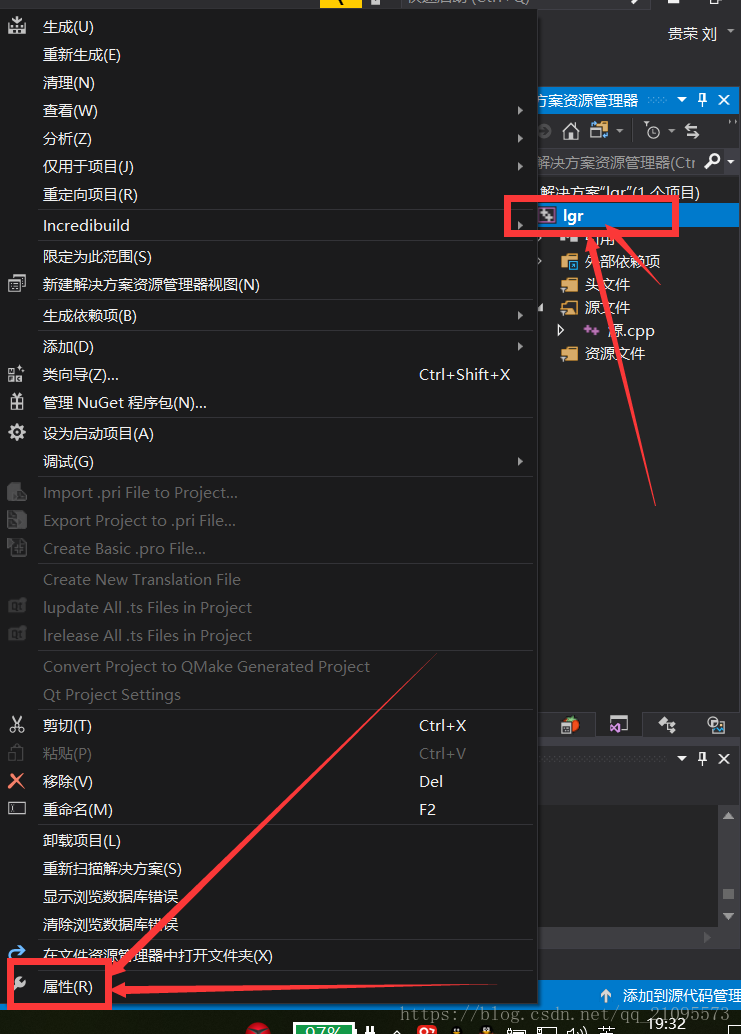Open window position dropdown of lower panel
This screenshot has width=741, height=1034.
click(682, 758)
